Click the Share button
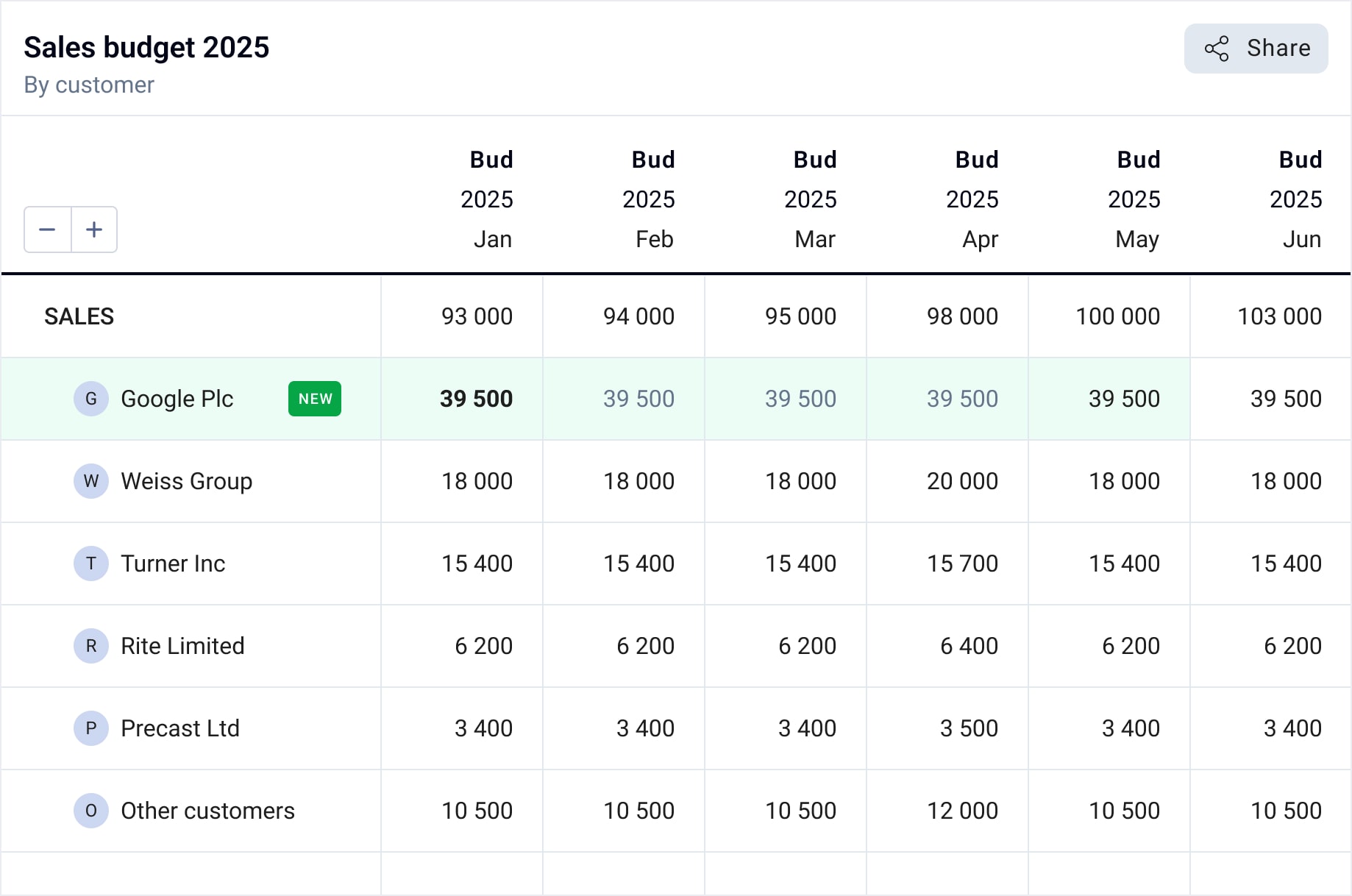 (x=1256, y=49)
